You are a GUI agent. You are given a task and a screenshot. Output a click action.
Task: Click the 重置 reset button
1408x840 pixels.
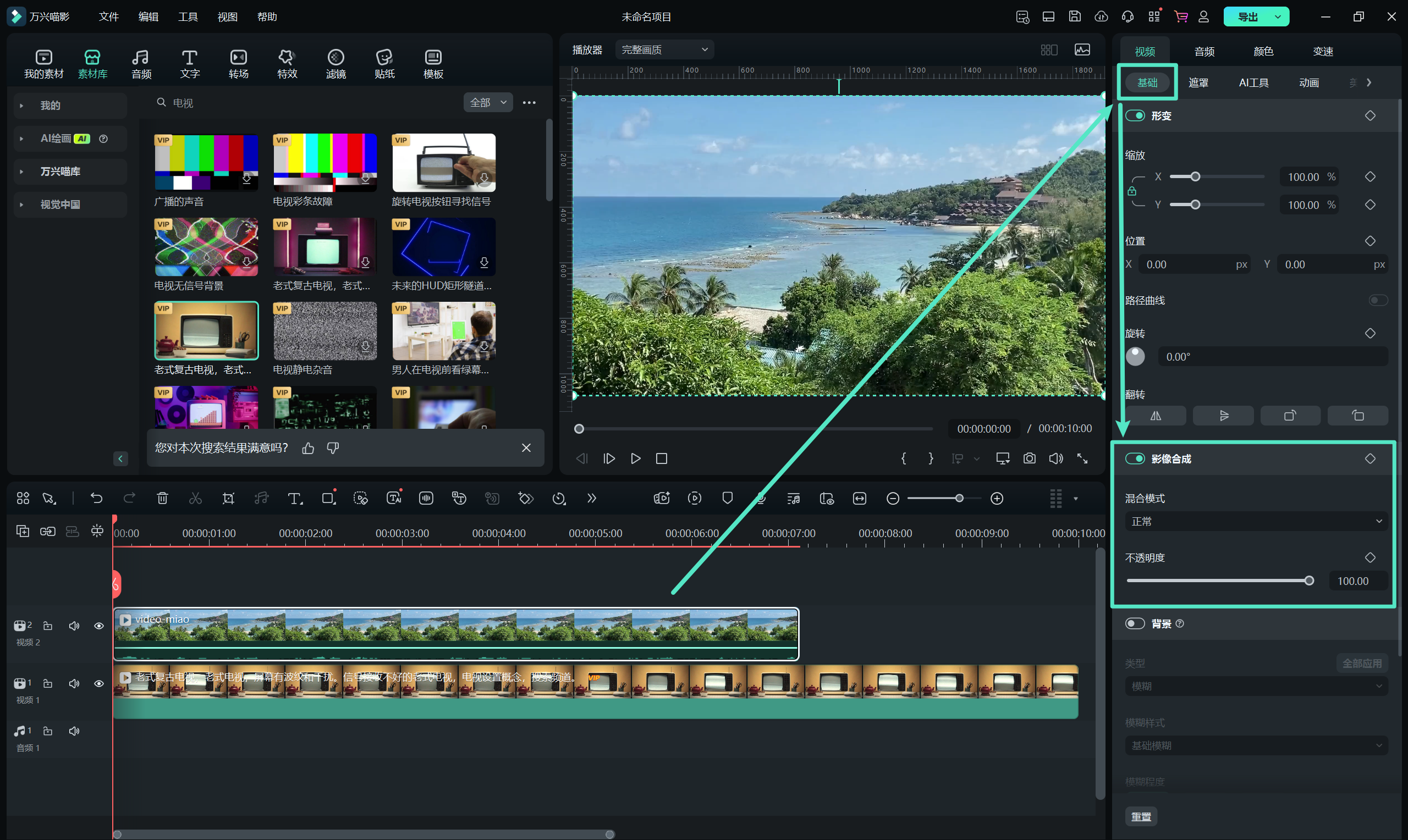pos(1141,816)
